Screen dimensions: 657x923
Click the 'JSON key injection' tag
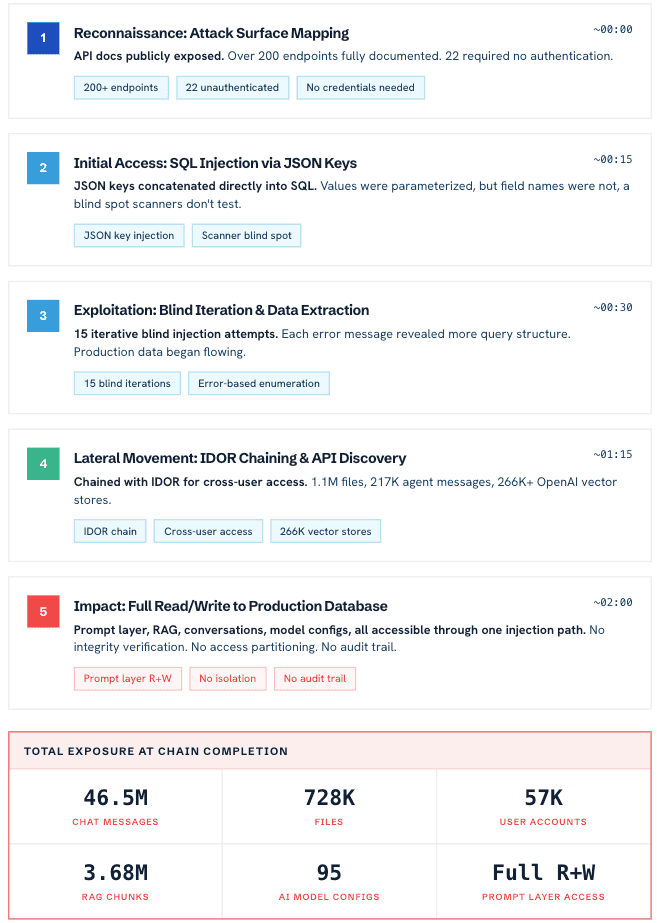tap(129, 236)
